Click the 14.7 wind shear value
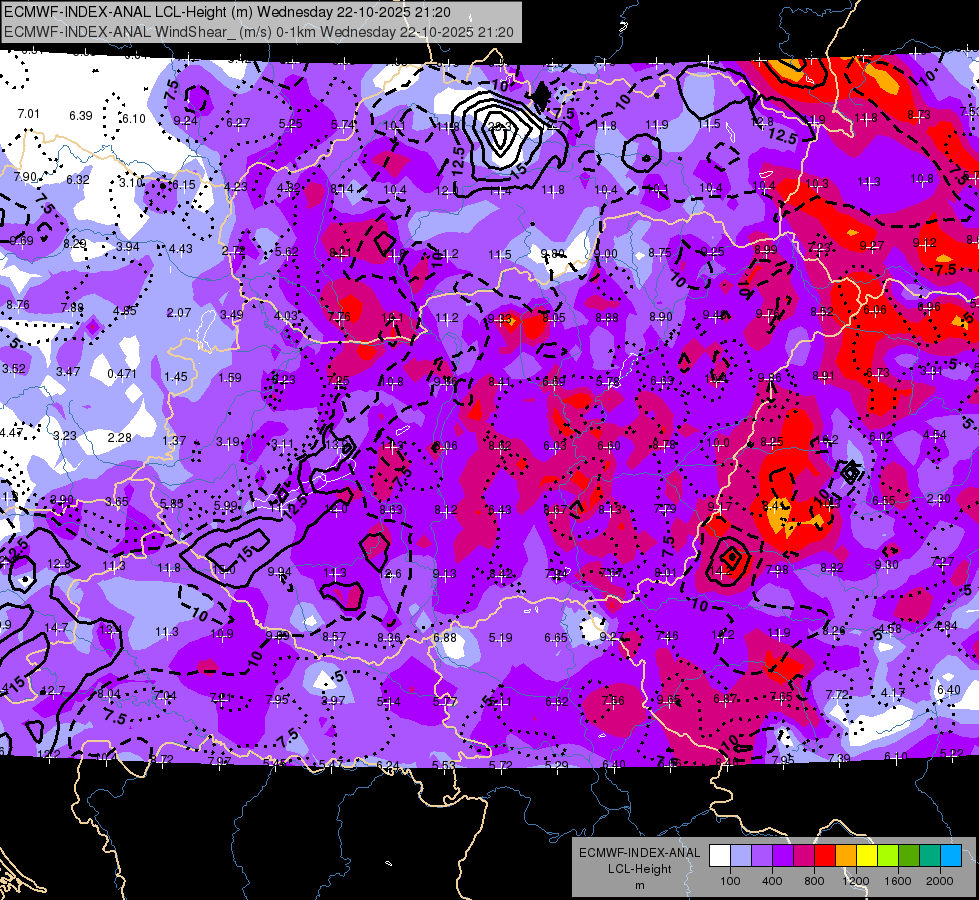979x900 pixels. (x=56, y=628)
